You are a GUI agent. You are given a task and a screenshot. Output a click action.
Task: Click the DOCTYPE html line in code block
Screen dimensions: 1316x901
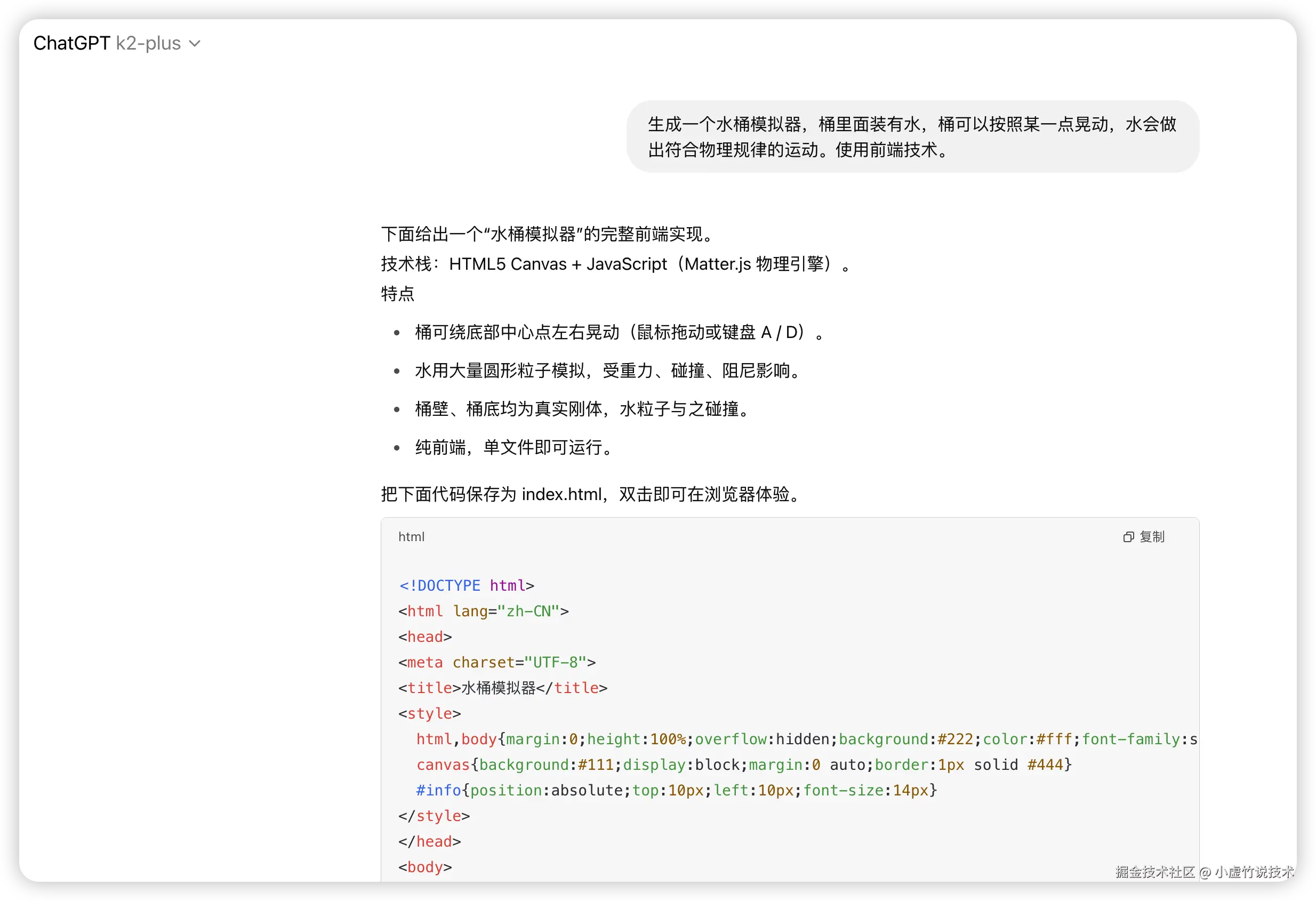pos(467,585)
